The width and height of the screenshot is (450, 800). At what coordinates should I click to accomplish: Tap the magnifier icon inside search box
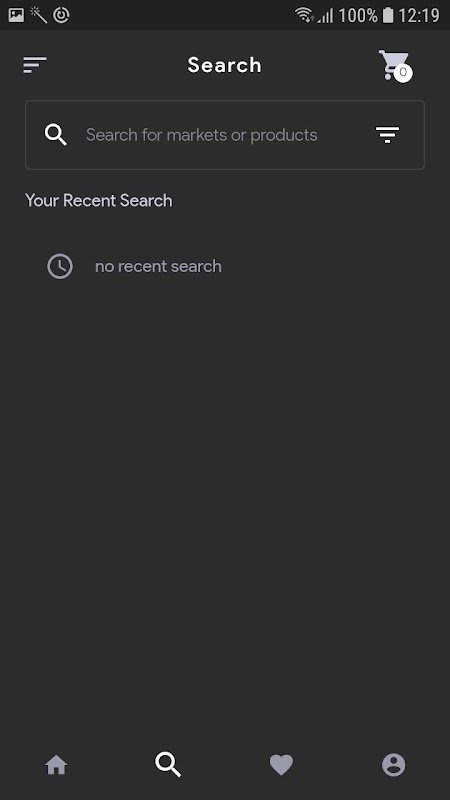[x=56, y=135]
